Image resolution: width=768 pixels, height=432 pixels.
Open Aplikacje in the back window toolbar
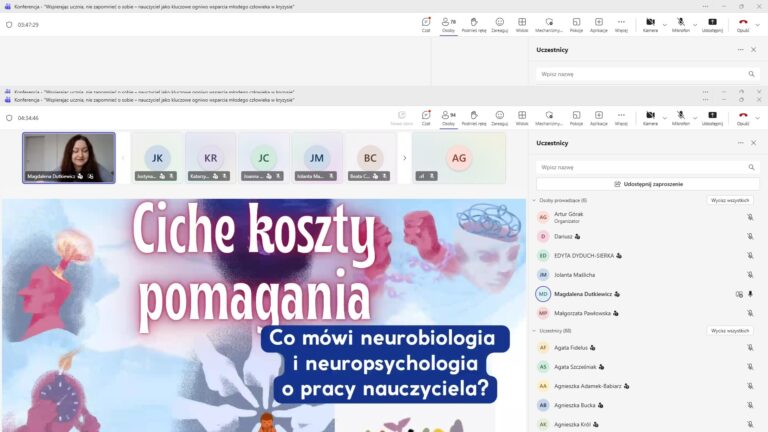pyautogui.click(x=599, y=24)
